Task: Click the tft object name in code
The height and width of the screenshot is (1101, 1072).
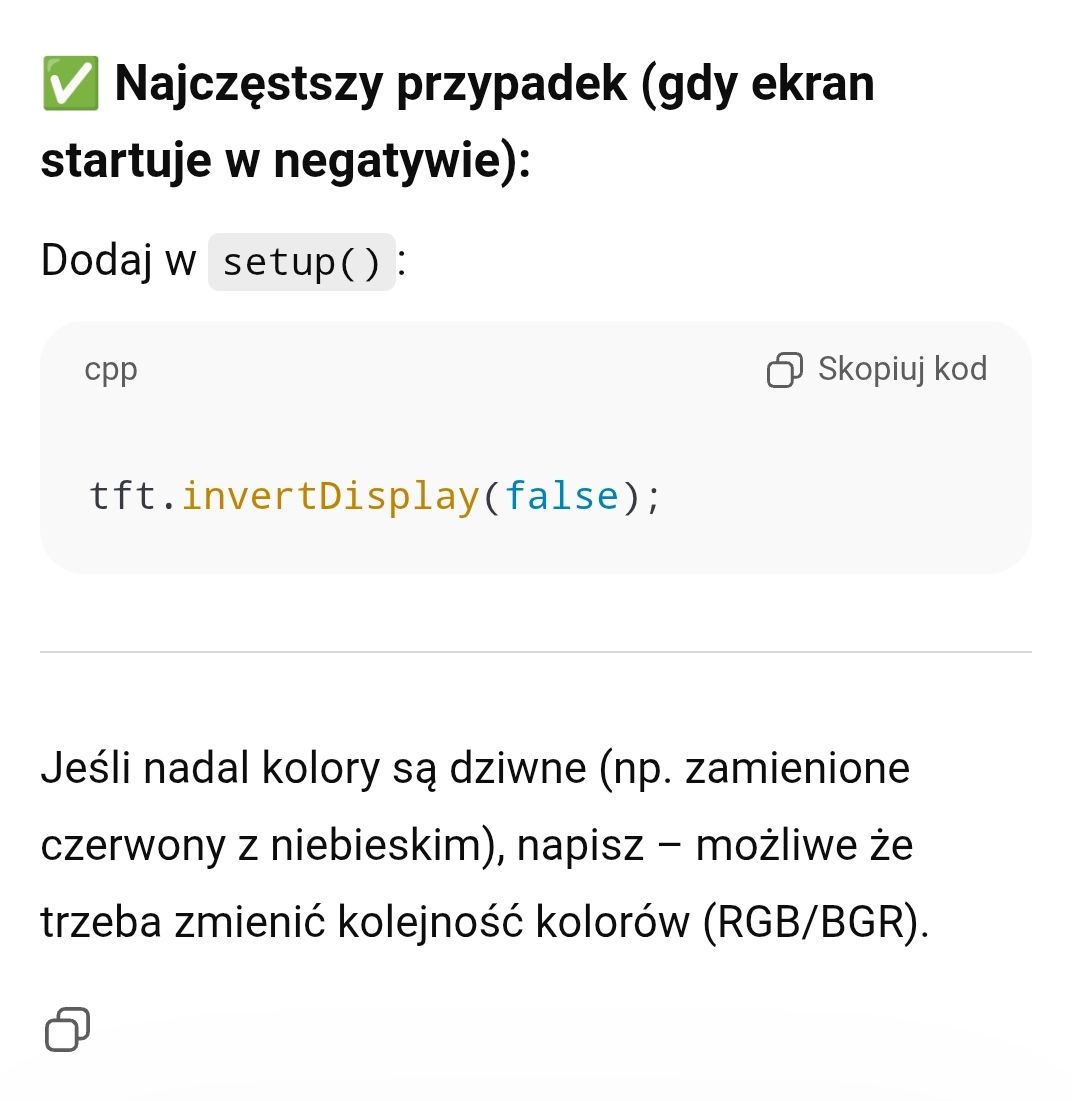Action: point(122,497)
